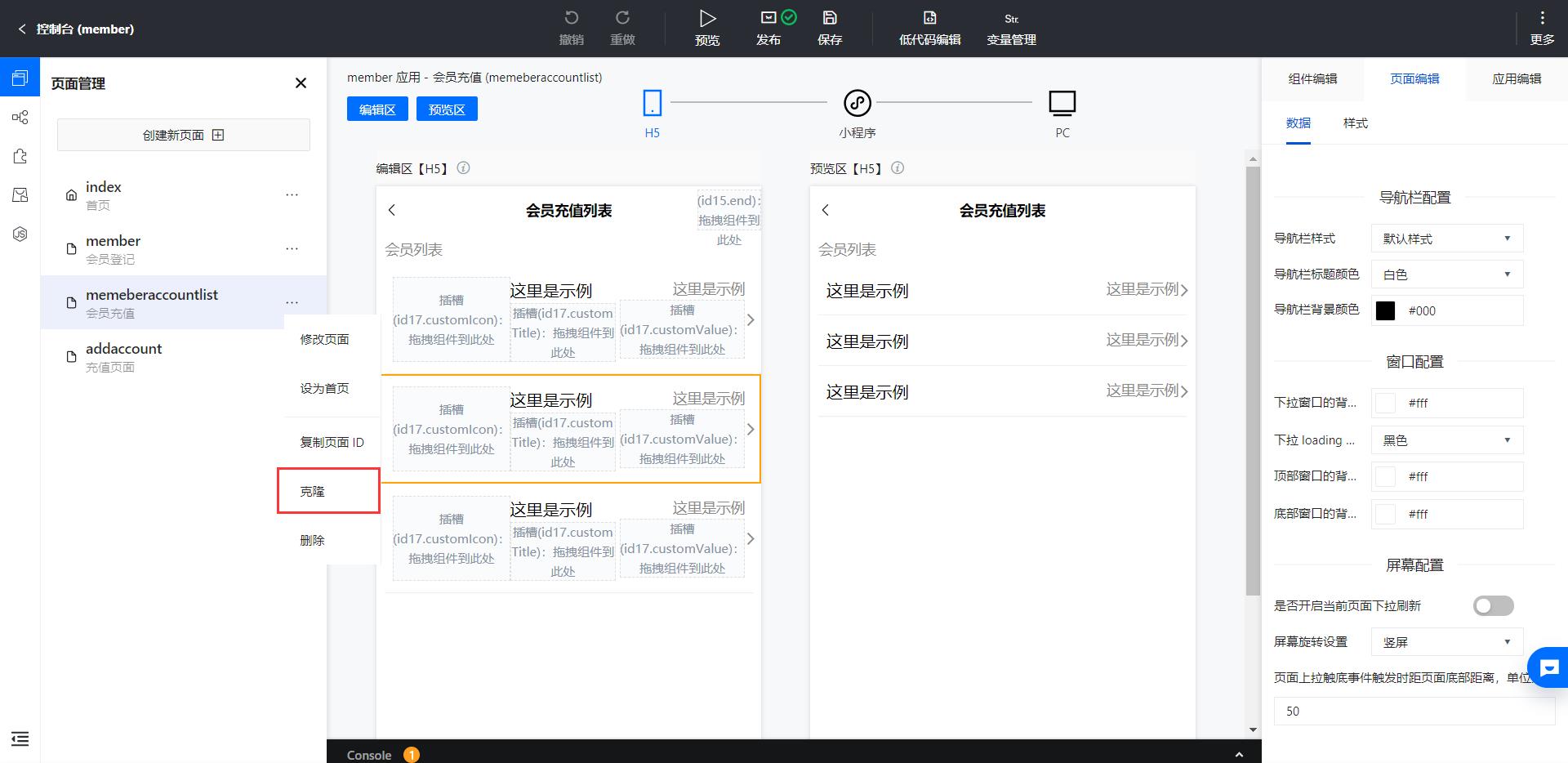Click the back arrow beside 控制台 (member)
The height and width of the screenshot is (763, 1568).
click(22, 29)
